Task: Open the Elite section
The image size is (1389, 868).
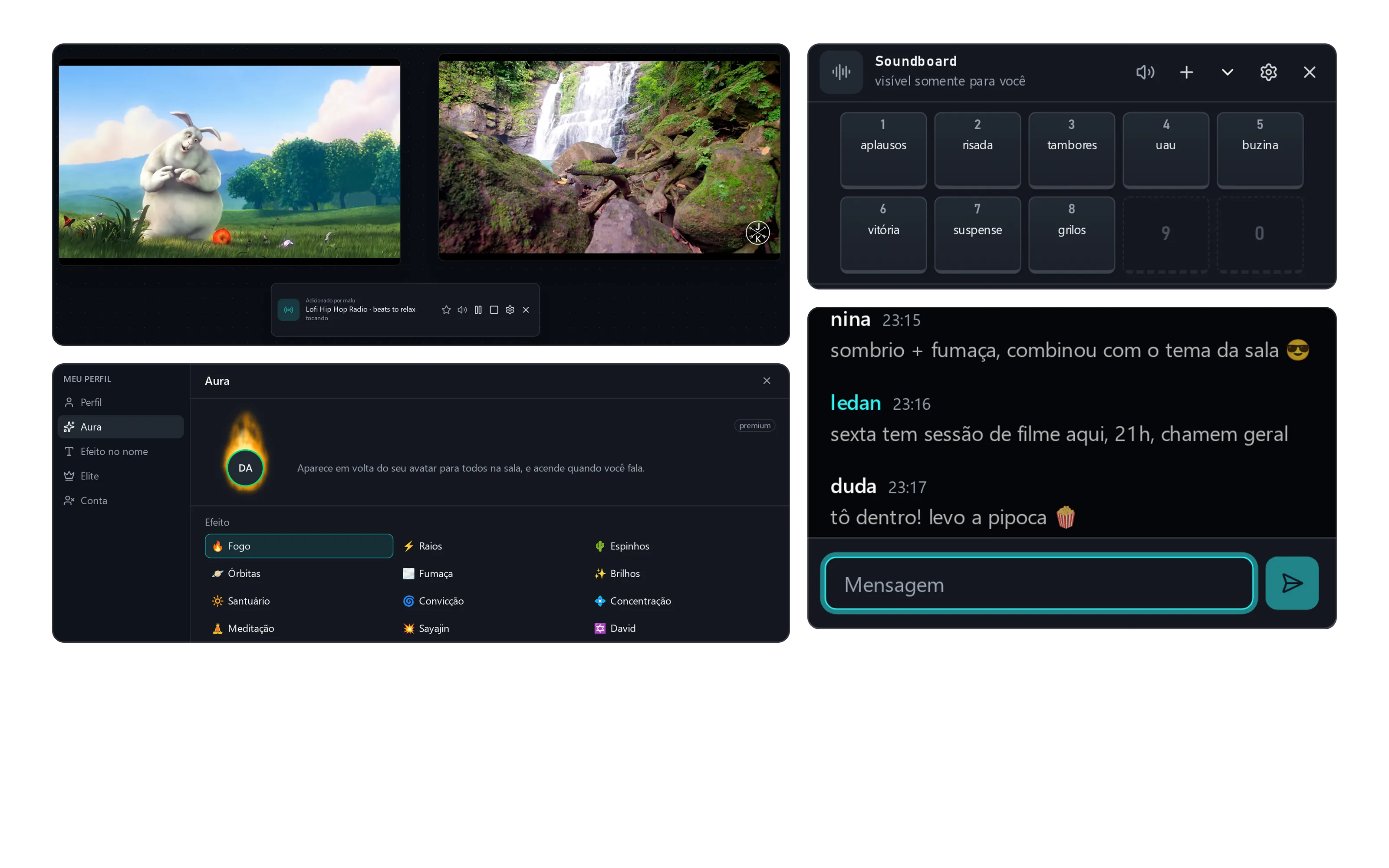Action: click(121, 476)
